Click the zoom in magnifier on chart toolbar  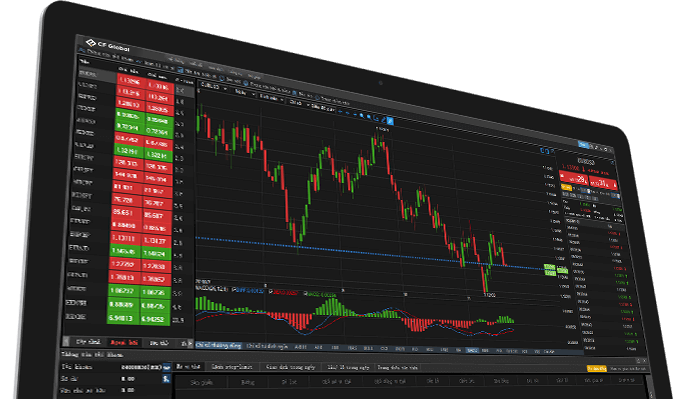click(x=362, y=116)
